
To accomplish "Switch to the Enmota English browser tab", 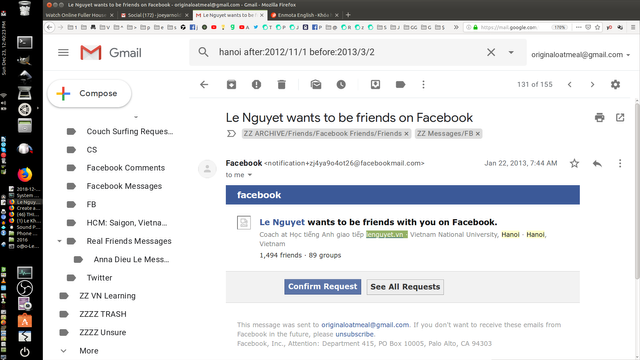I will 304,15.
